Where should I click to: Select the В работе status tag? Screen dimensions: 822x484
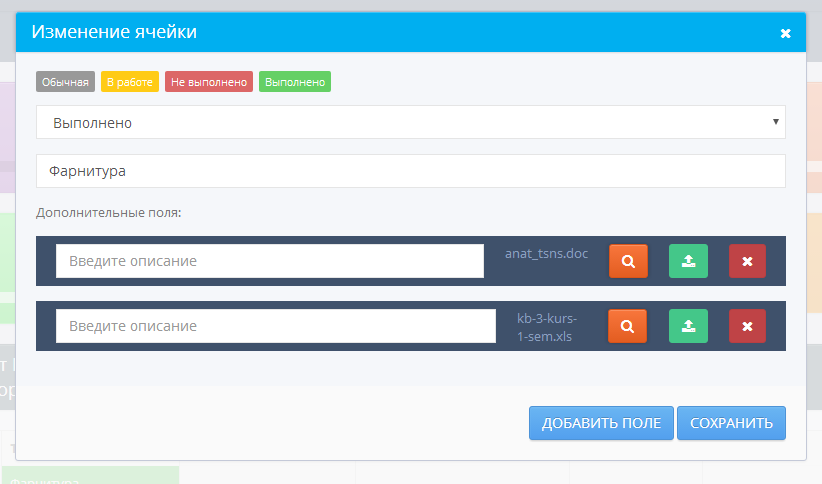[129, 82]
